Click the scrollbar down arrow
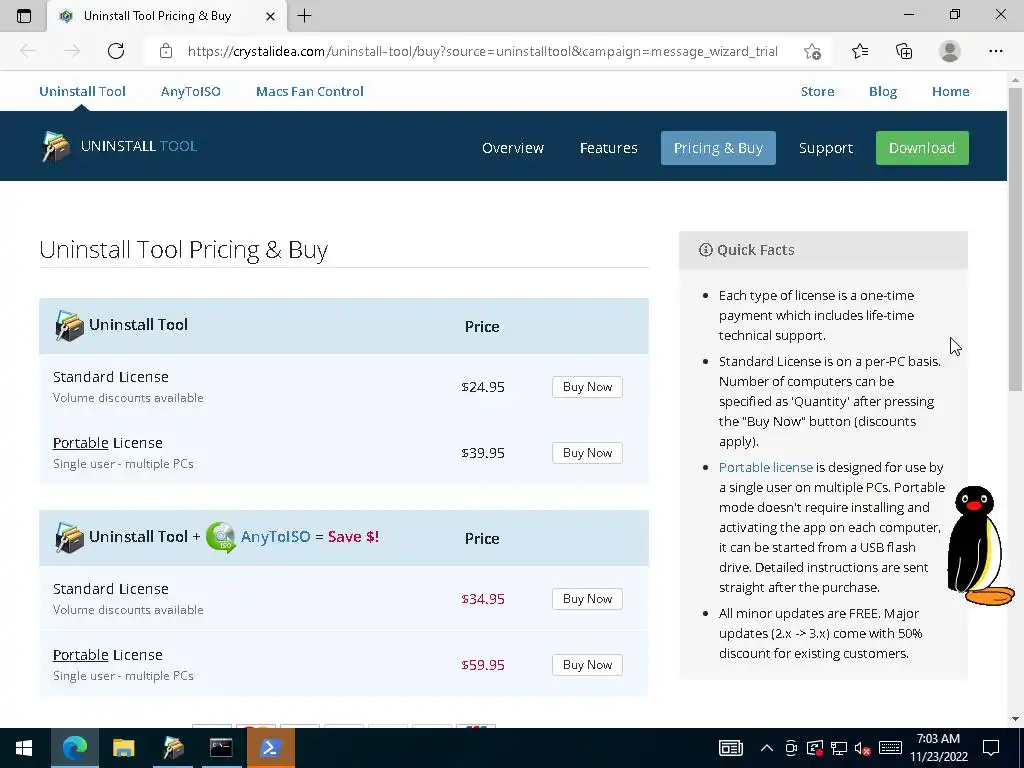The height and width of the screenshot is (768, 1024). tap(1016, 719)
